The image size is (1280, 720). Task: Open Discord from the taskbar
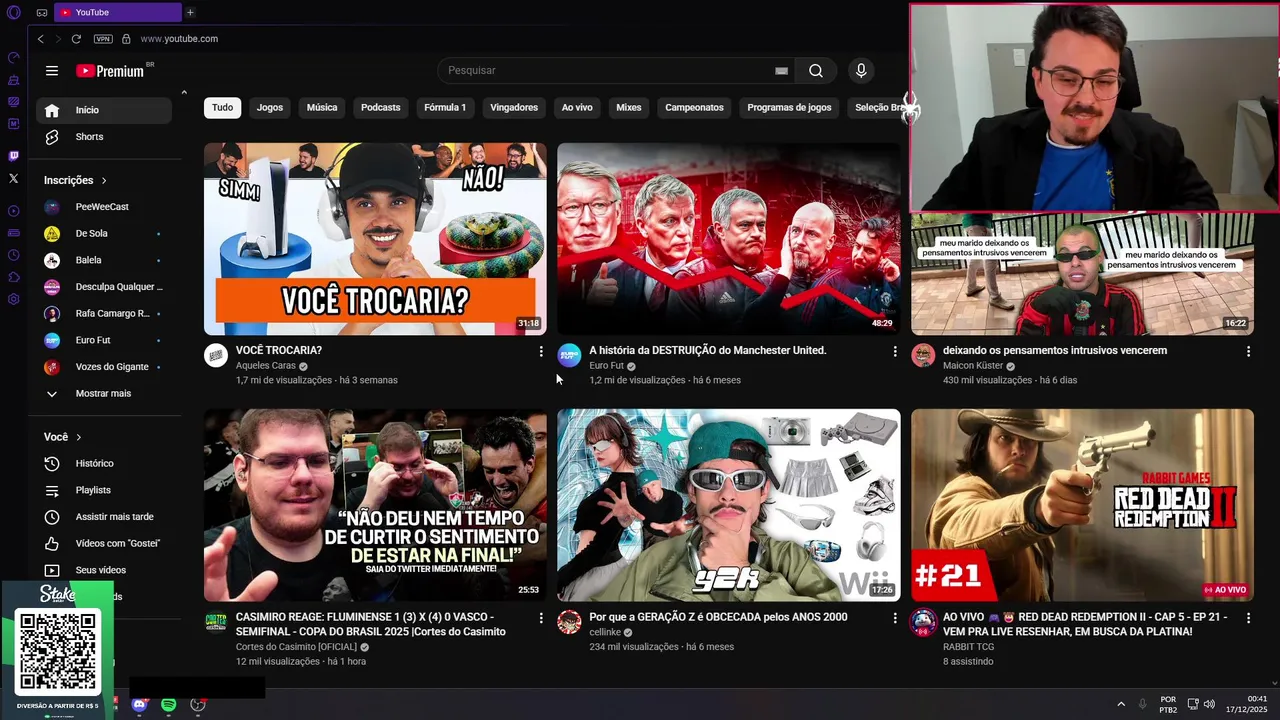tap(139, 705)
